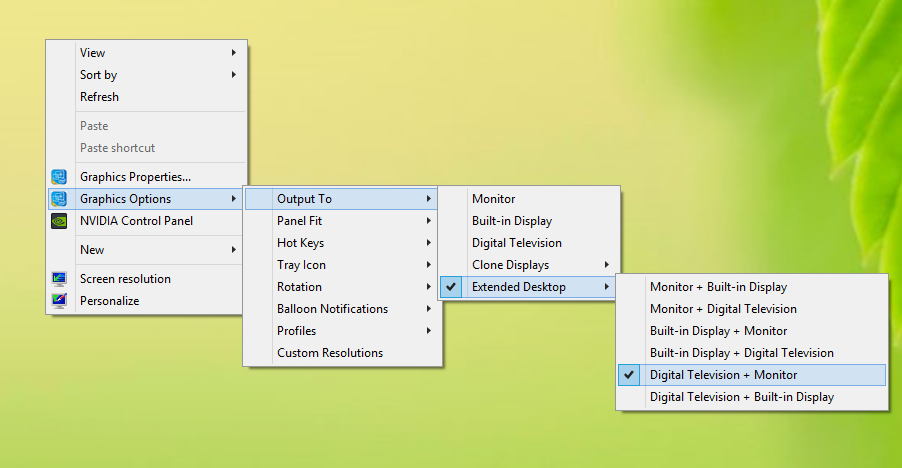902x468 pixels.
Task: Expand the Profiles submenu arrow
Action: coord(429,331)
